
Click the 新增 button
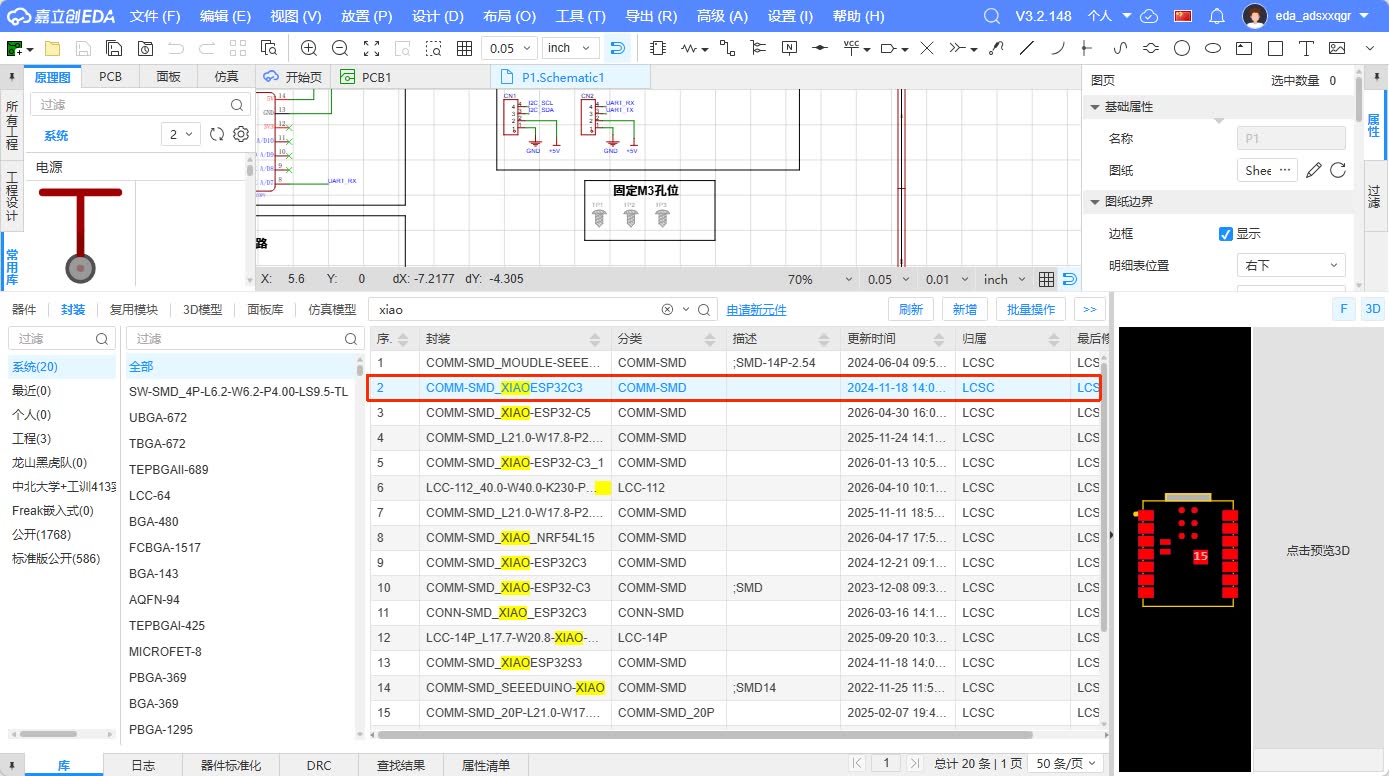[x=964, y=309]
